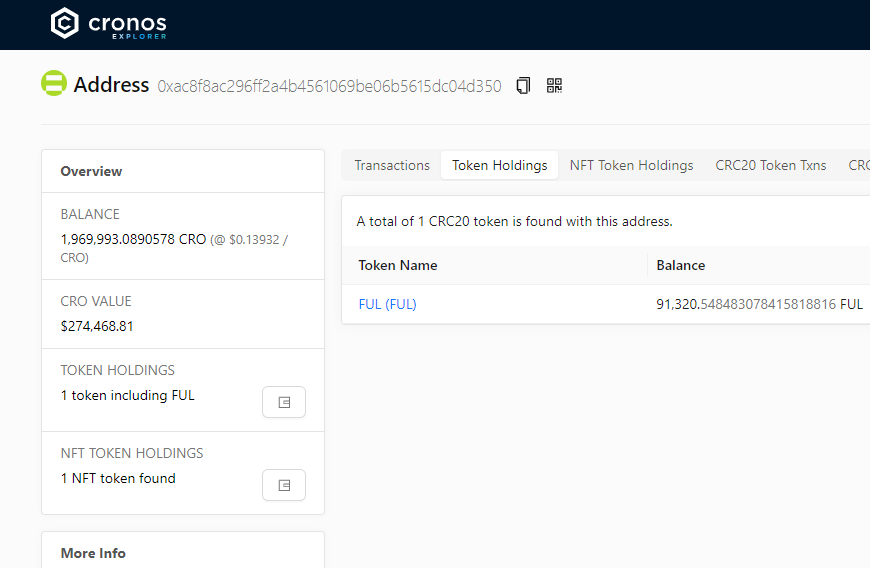The image size is (870, 568).
Task: Open the FUL (FUL) token link
Action: pyautogui.click(x=387, y=304)
